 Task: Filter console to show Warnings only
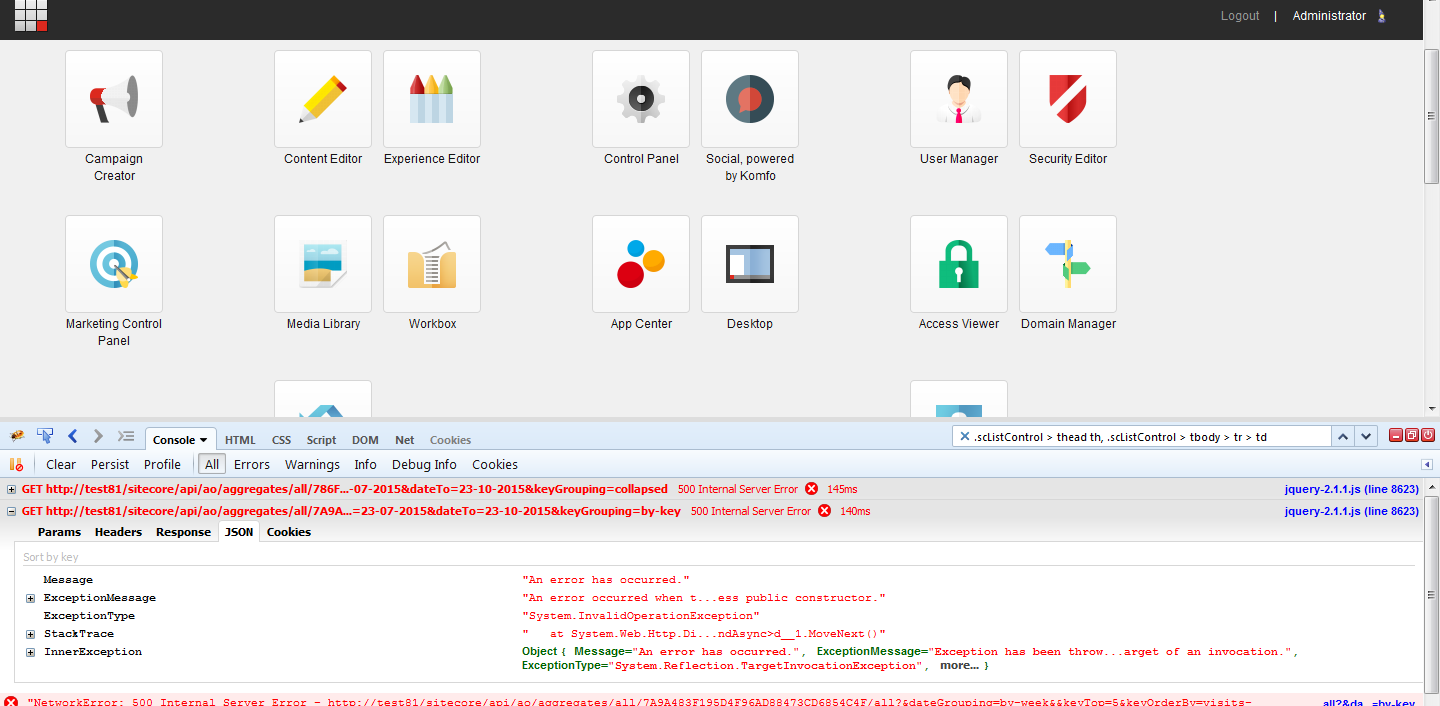coord(312,464)
